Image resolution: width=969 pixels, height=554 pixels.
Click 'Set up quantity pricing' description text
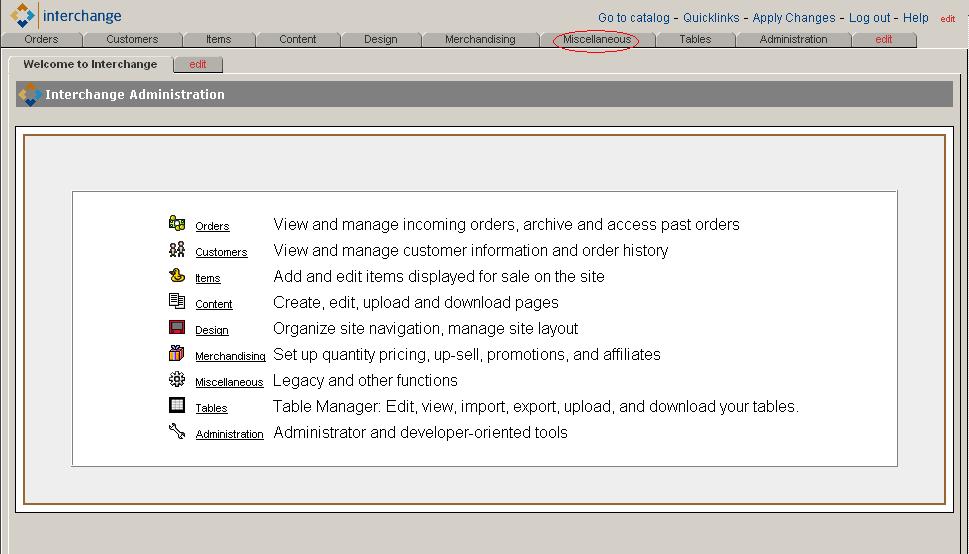[467, 354]
